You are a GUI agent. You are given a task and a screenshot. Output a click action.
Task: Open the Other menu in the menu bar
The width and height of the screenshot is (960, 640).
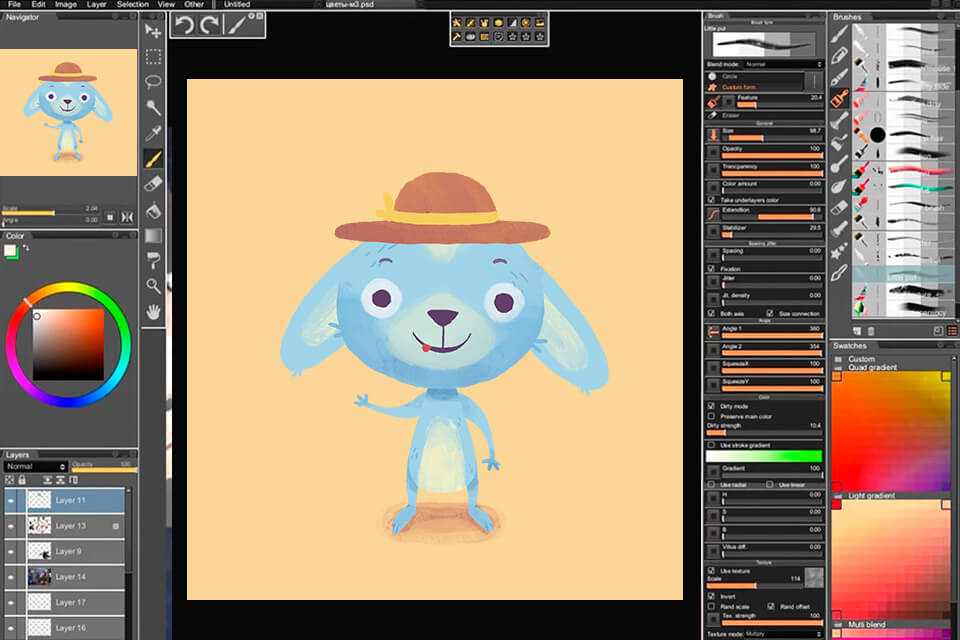[193, 4]
